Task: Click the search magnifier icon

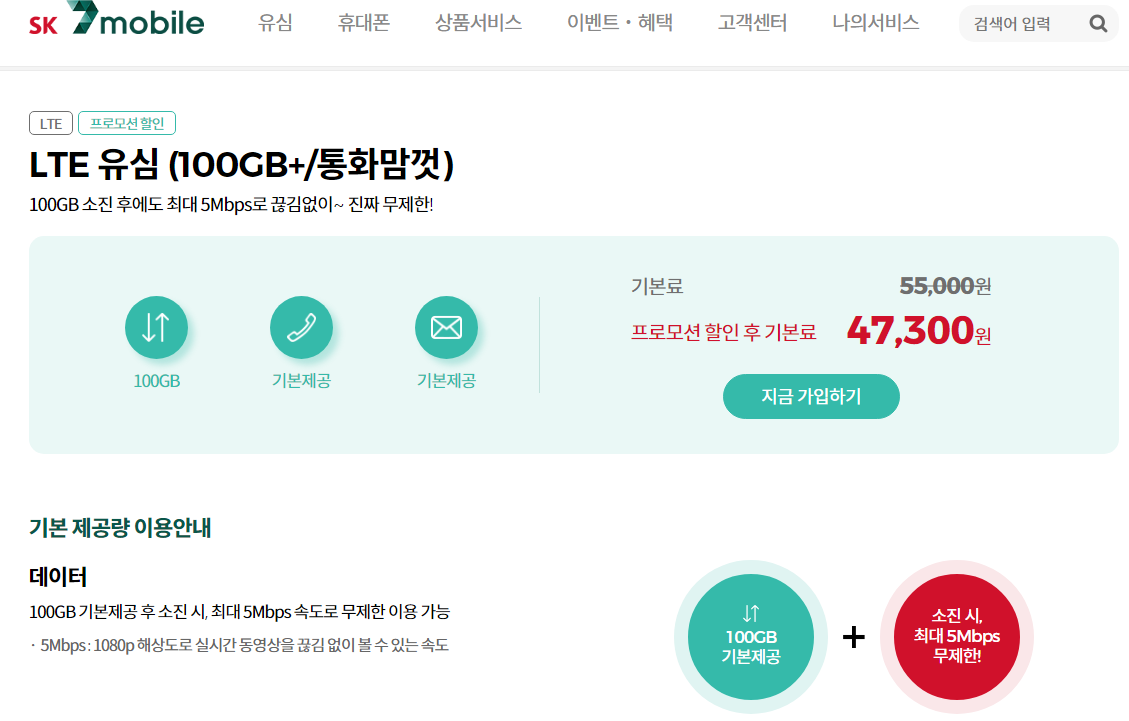Action: click(1098, 24)
